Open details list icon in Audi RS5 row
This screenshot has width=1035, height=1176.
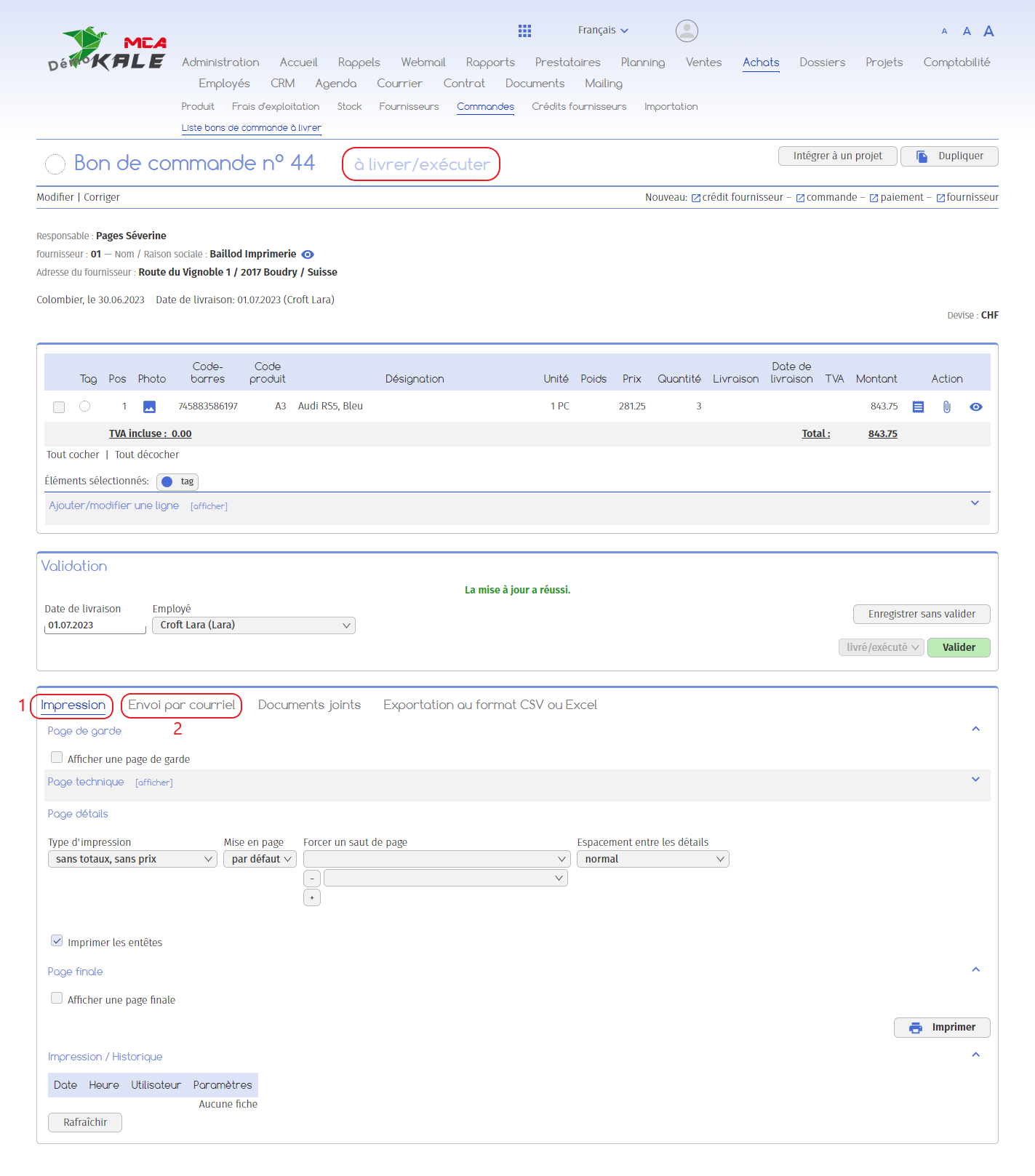click(918, 407)
